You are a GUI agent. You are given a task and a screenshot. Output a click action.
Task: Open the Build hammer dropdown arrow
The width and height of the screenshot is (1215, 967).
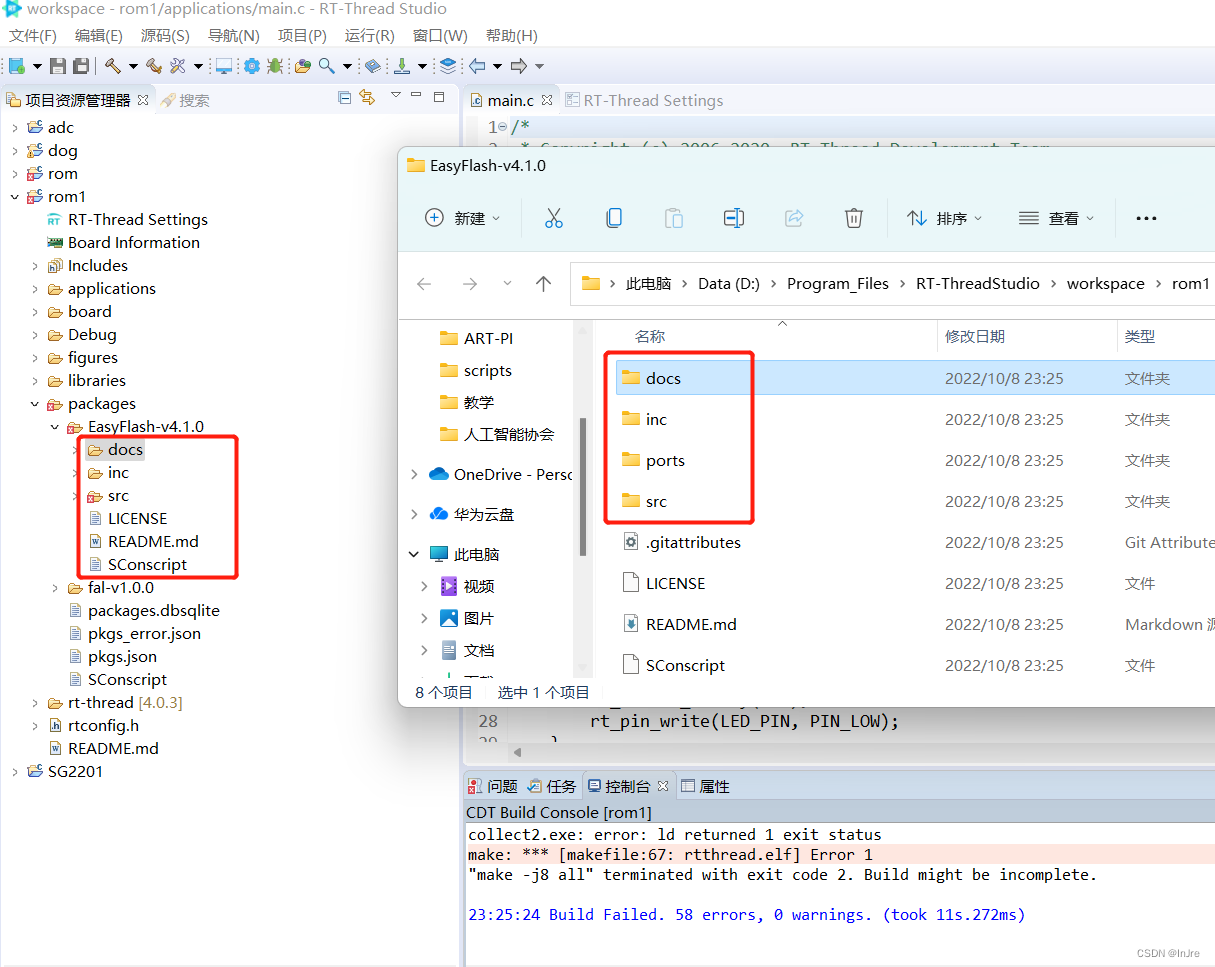[x=133, y=67]
